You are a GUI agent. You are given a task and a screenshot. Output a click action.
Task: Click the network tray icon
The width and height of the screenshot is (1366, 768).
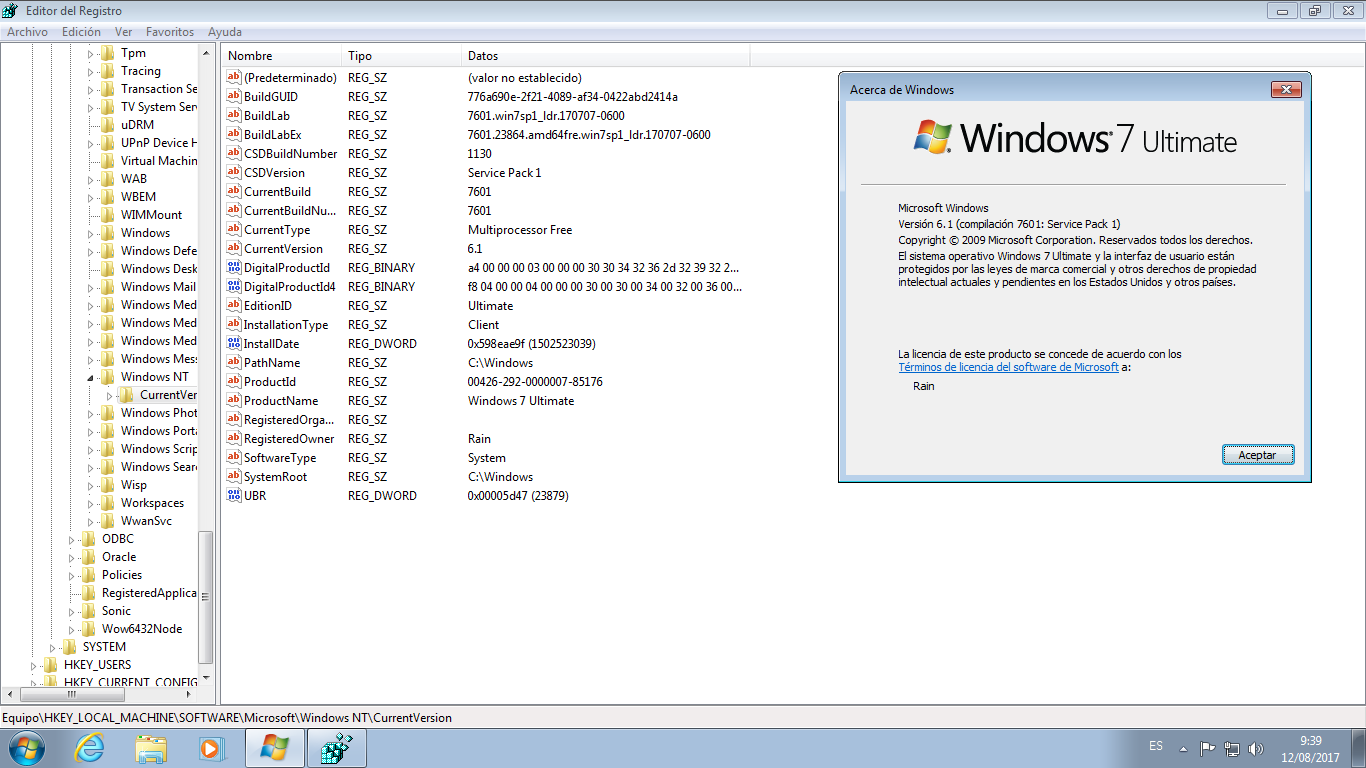[x=1233, y=748]
